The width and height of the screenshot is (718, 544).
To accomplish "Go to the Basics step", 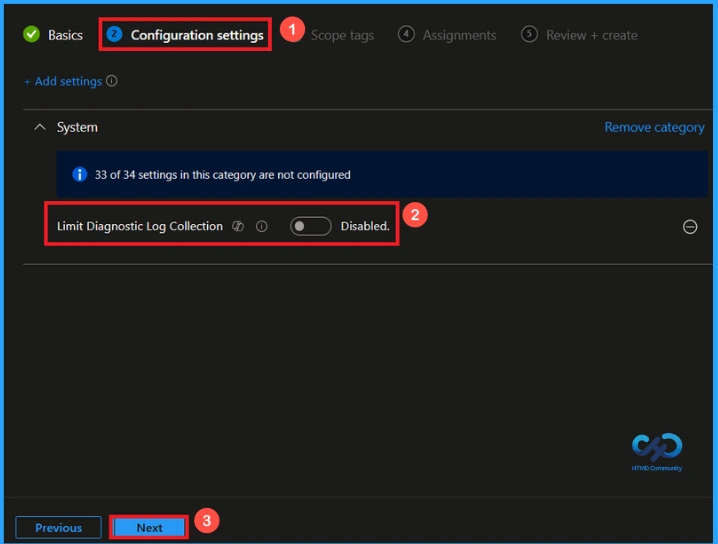I will 53,35.
